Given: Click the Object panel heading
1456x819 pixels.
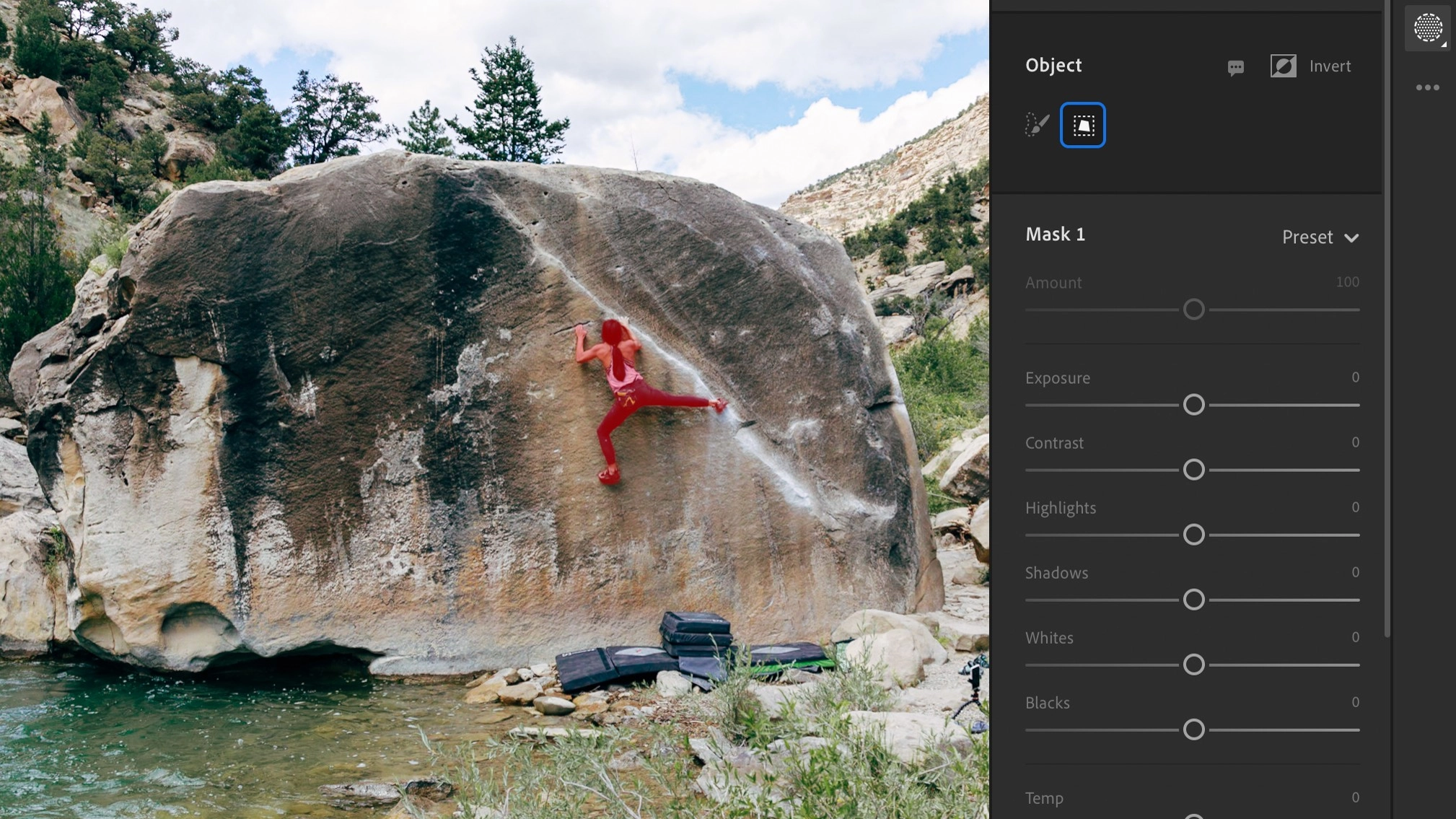Looking at the screenshot, I should pos(1053,65).
